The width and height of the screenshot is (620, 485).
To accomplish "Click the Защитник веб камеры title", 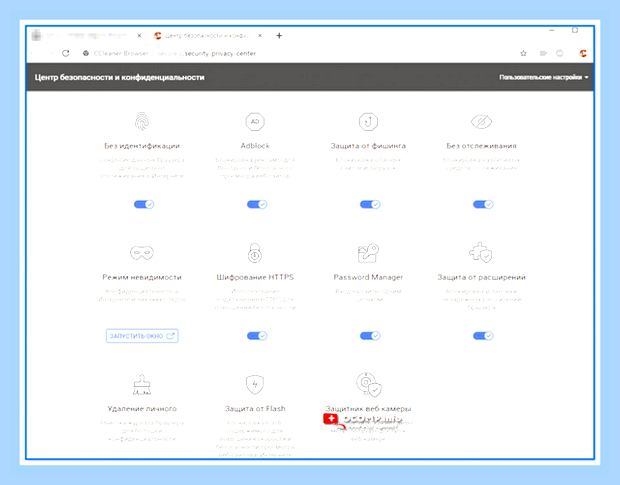I will [368, 408].
